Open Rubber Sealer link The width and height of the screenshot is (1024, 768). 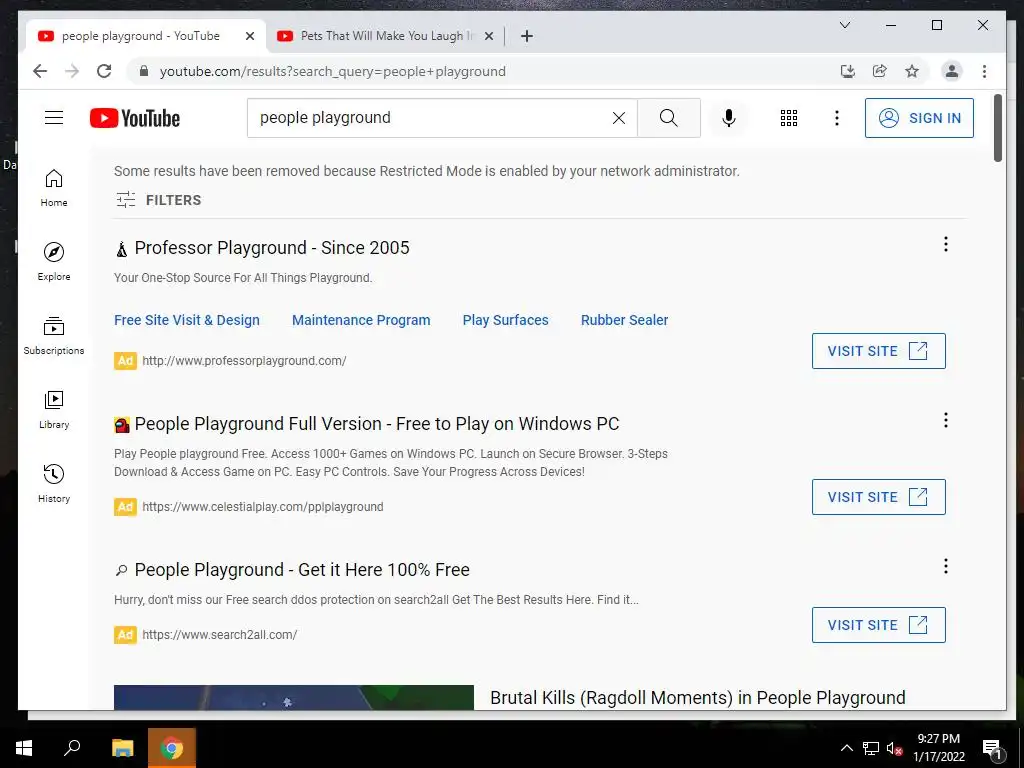click(624, 320)
